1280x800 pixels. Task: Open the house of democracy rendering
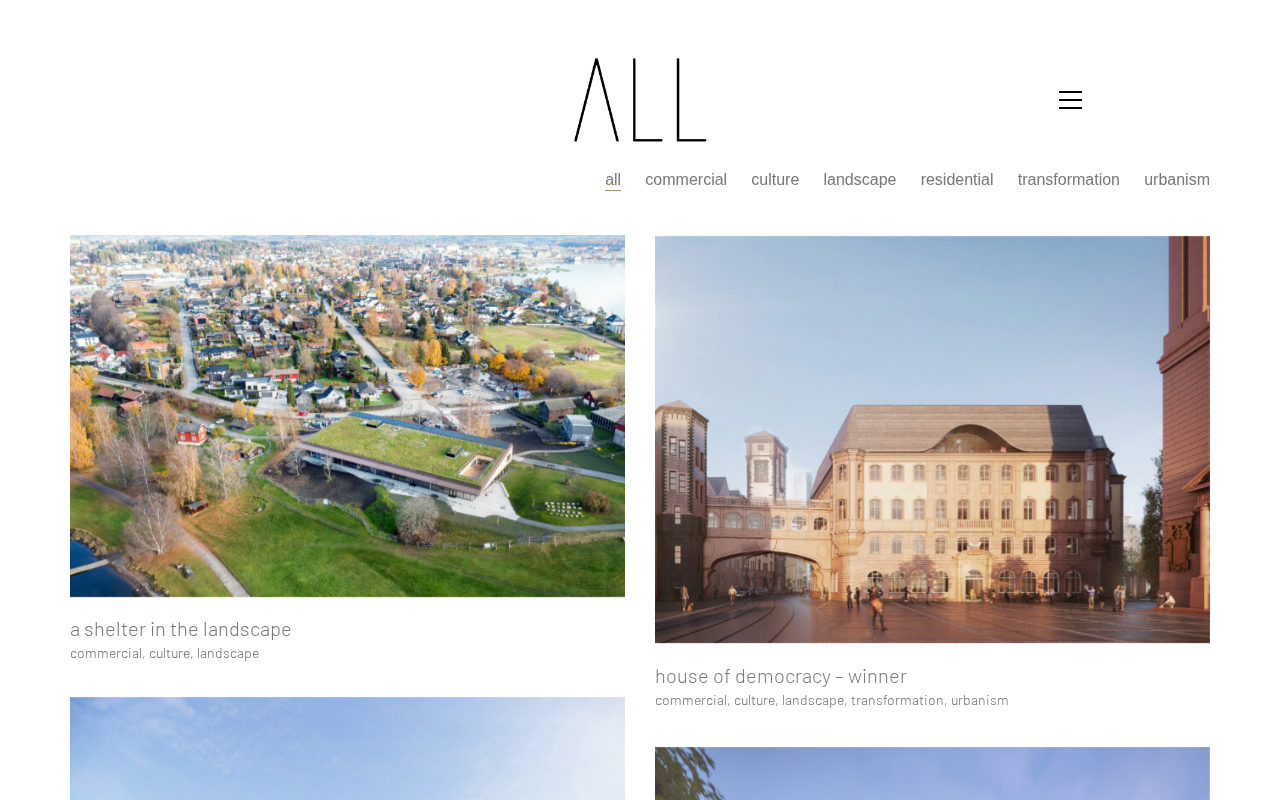coord(932,439)
